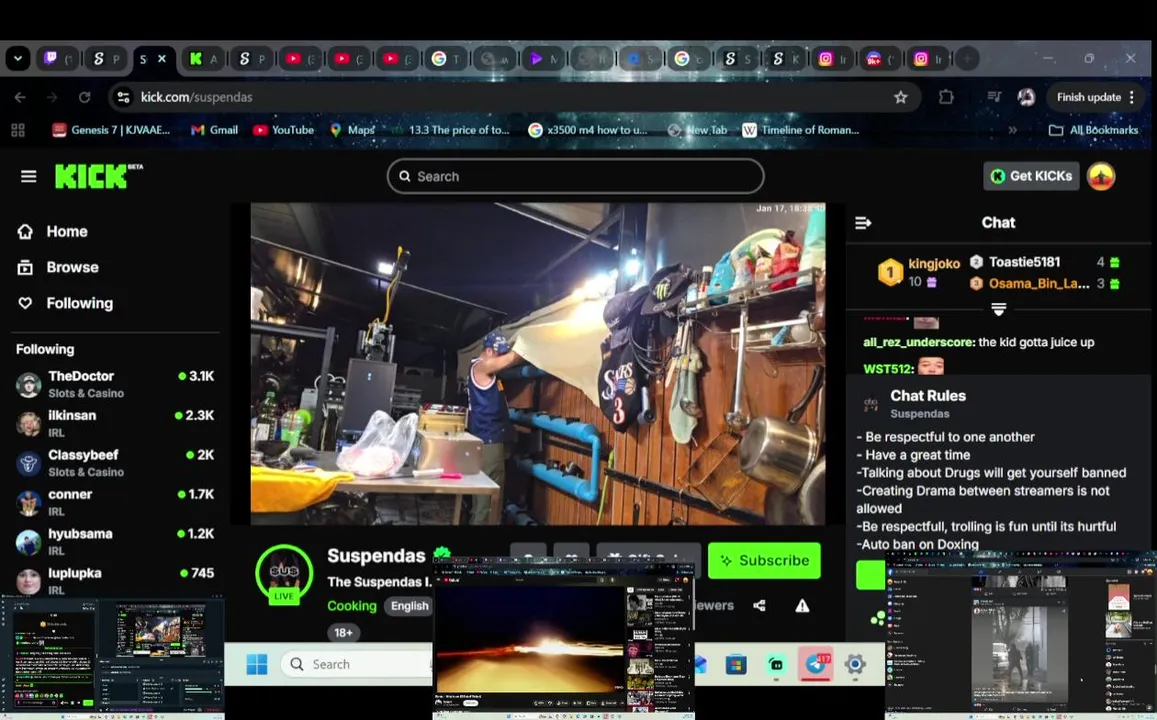1157x720 pixels.
Task: Expand the gifter leaderboard chevron
Action: pyautogui.click(x=998, y=309)
